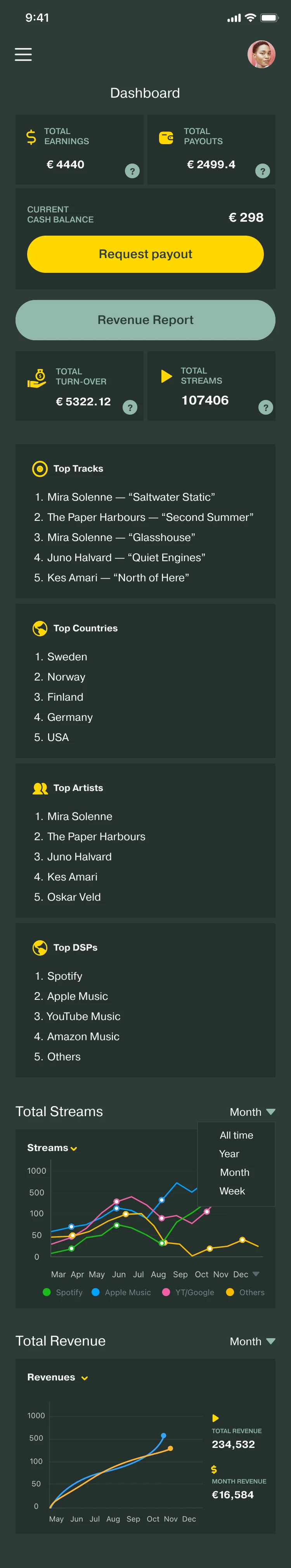The image size is (291, 1568).
Task: Click the Top Artists people icon
Action: (x=40, y=788)
